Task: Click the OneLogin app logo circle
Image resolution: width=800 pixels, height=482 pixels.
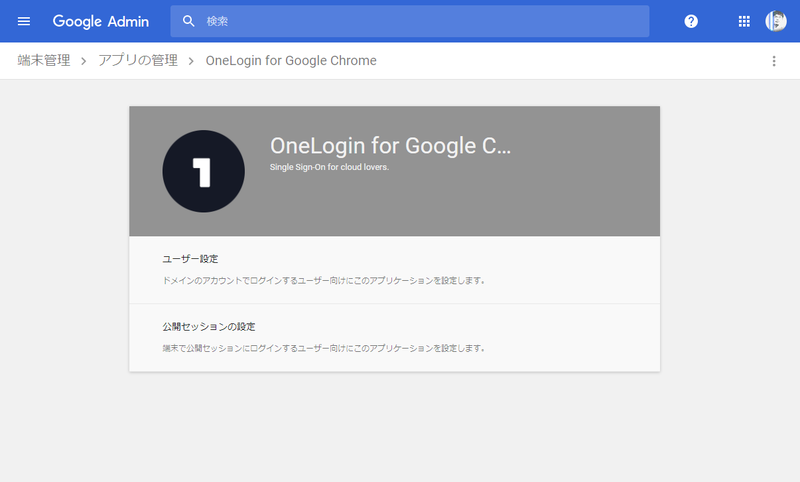Action: (204, 171)
